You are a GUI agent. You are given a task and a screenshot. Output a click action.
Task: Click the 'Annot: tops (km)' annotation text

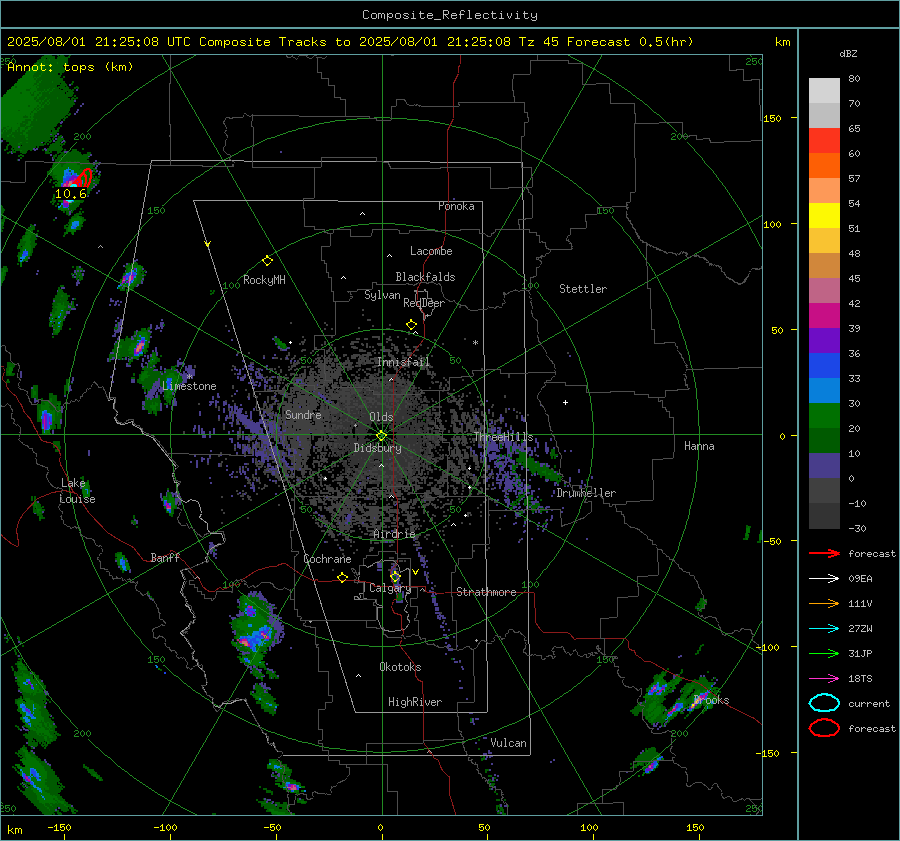coord(70,67)
